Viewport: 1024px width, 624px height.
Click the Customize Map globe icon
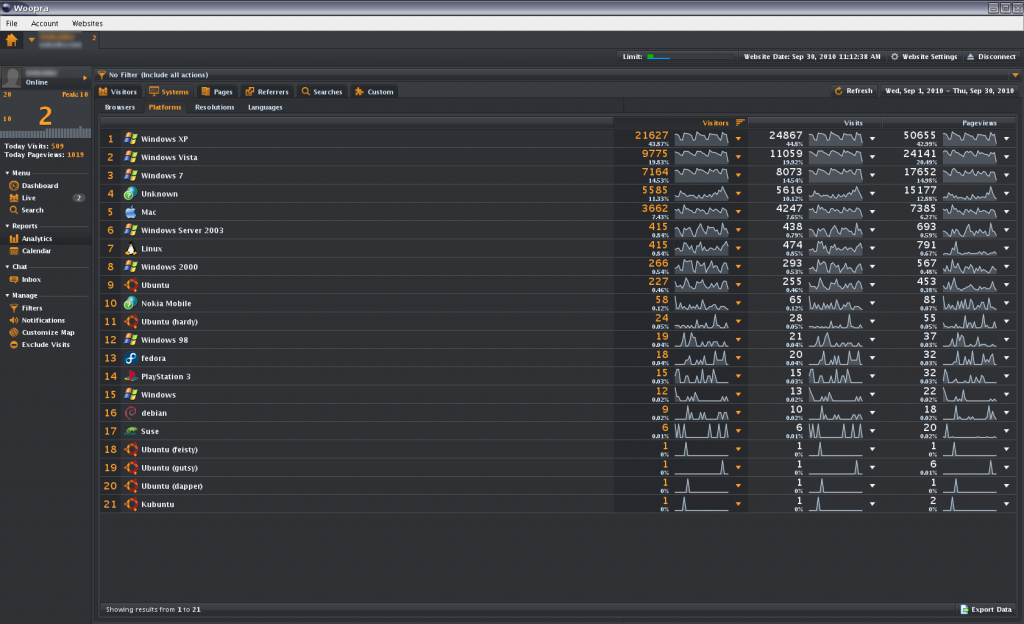tap(14, 332)
